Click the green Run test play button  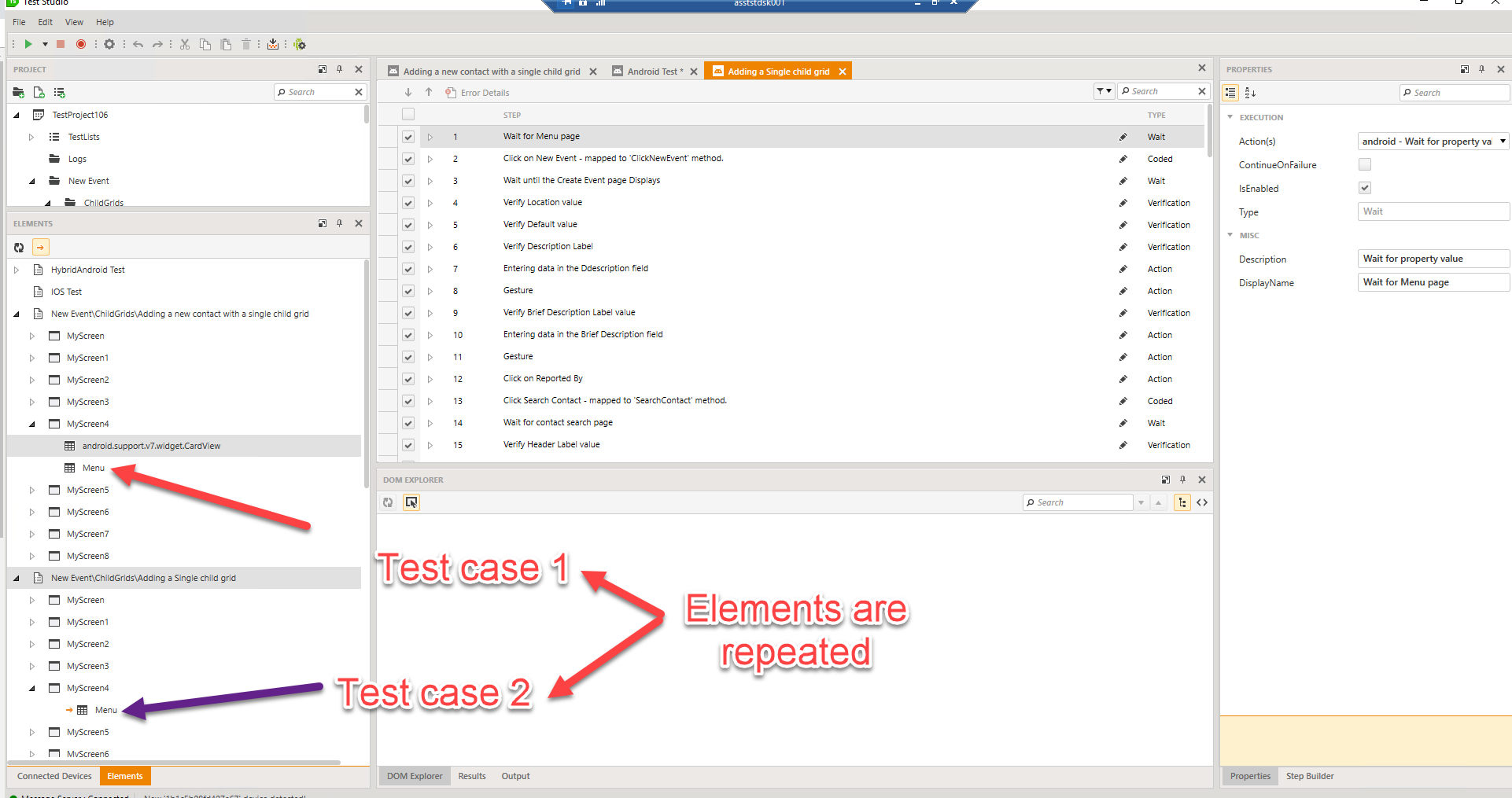28,44
